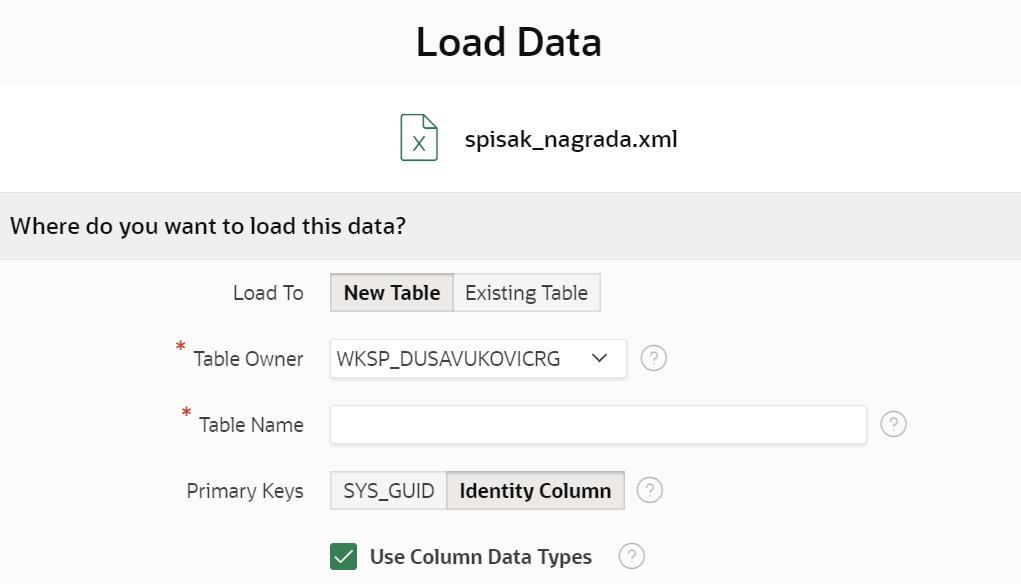This screenshot has width=1021, height=584.
Task: Select SYS_GUID as the primary key type
Action: (x=388, y=491)
